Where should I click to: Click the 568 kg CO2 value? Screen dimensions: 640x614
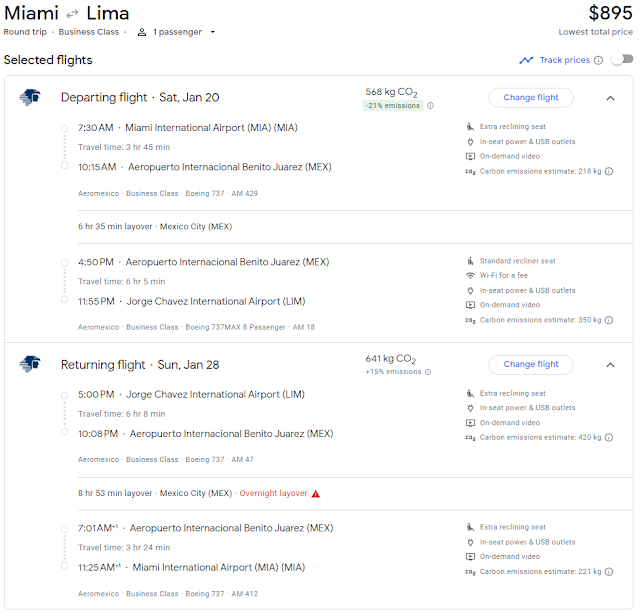[x=391, y=92]
